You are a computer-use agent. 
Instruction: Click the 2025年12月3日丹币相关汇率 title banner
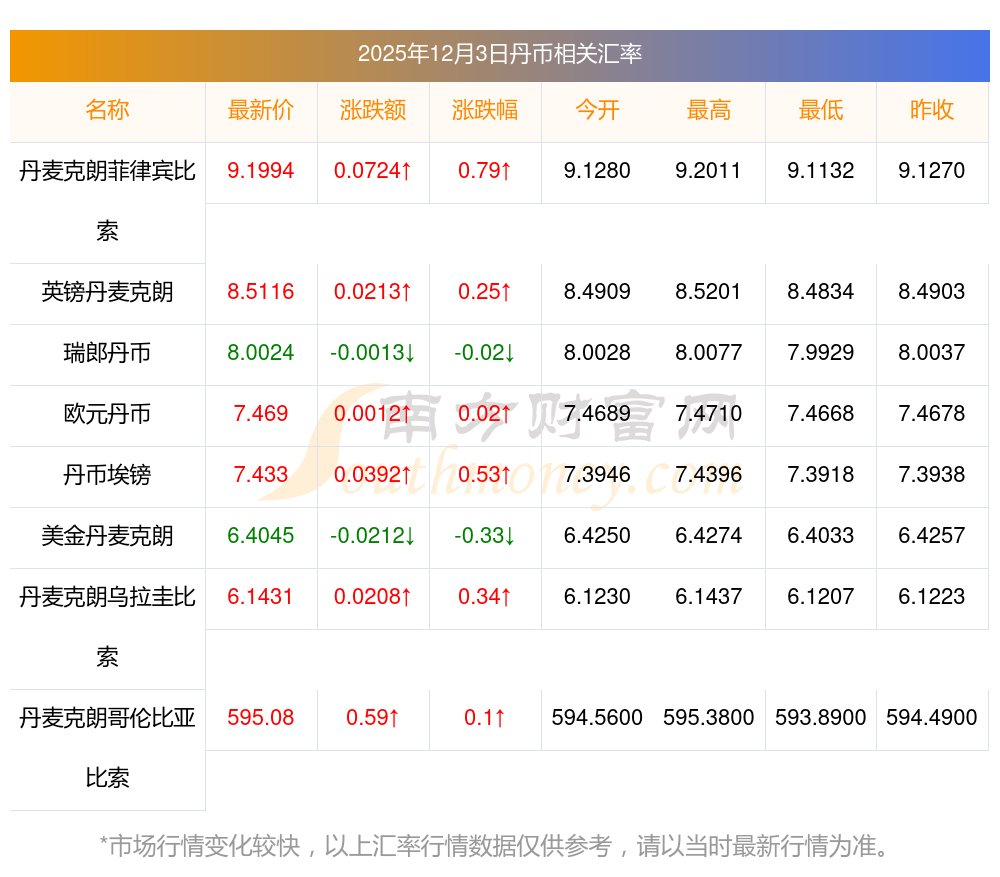click(x=499, y=54)
